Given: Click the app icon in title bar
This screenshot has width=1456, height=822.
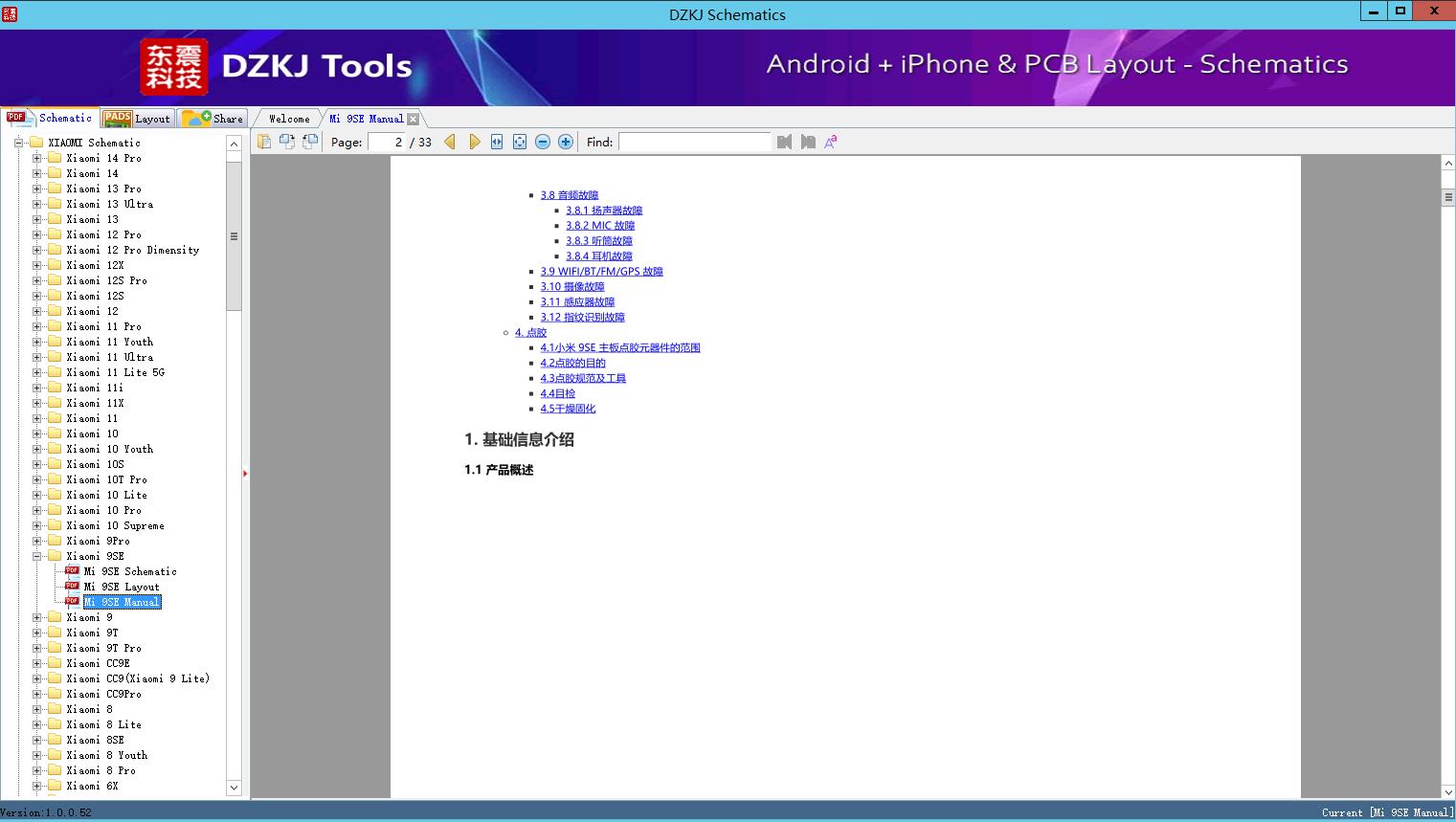Looking at the screenshot, I should 10,13.
